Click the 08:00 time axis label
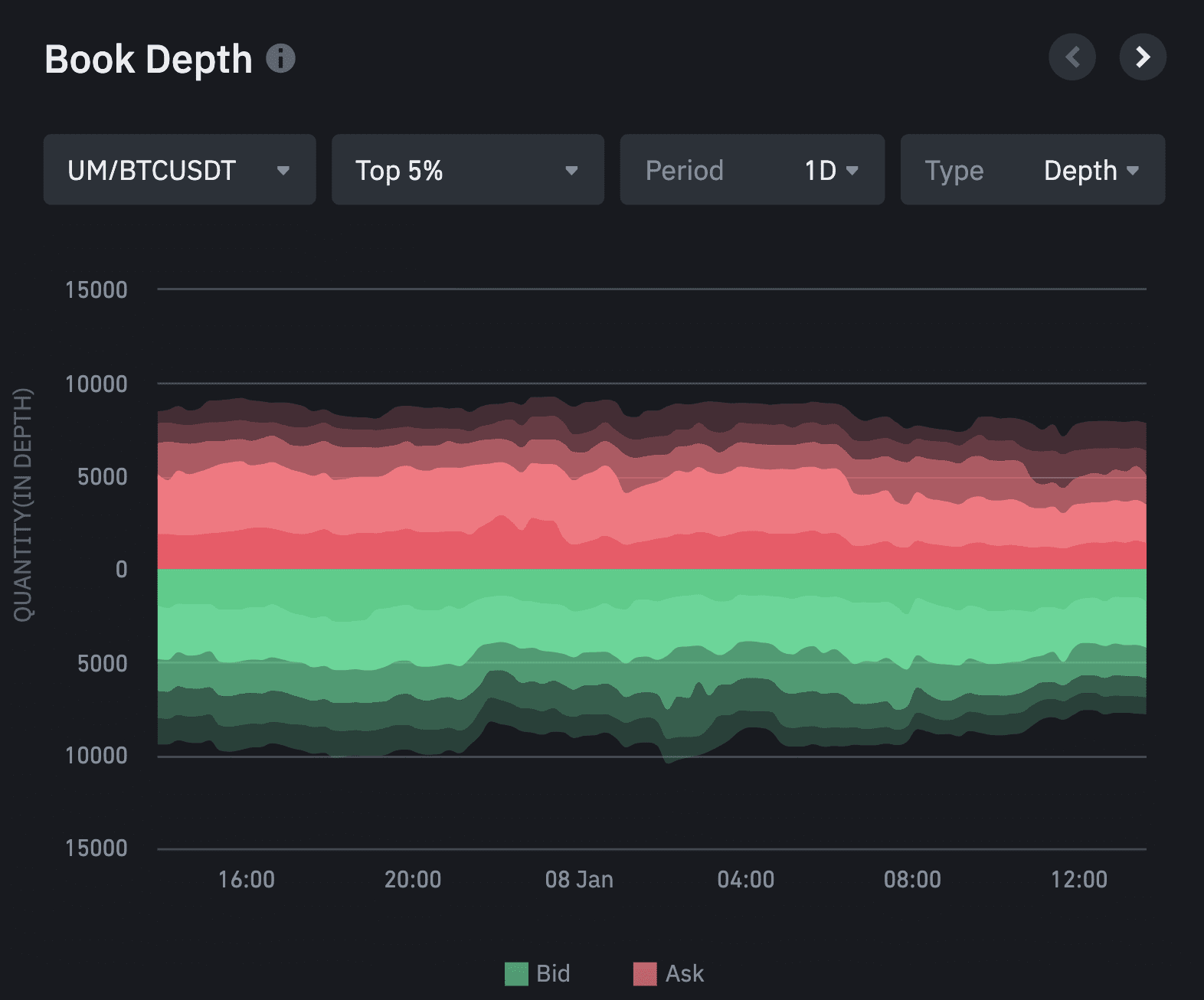Image resolution: width=1204 pixels, height=1000 pixels. tap(912, 879)
